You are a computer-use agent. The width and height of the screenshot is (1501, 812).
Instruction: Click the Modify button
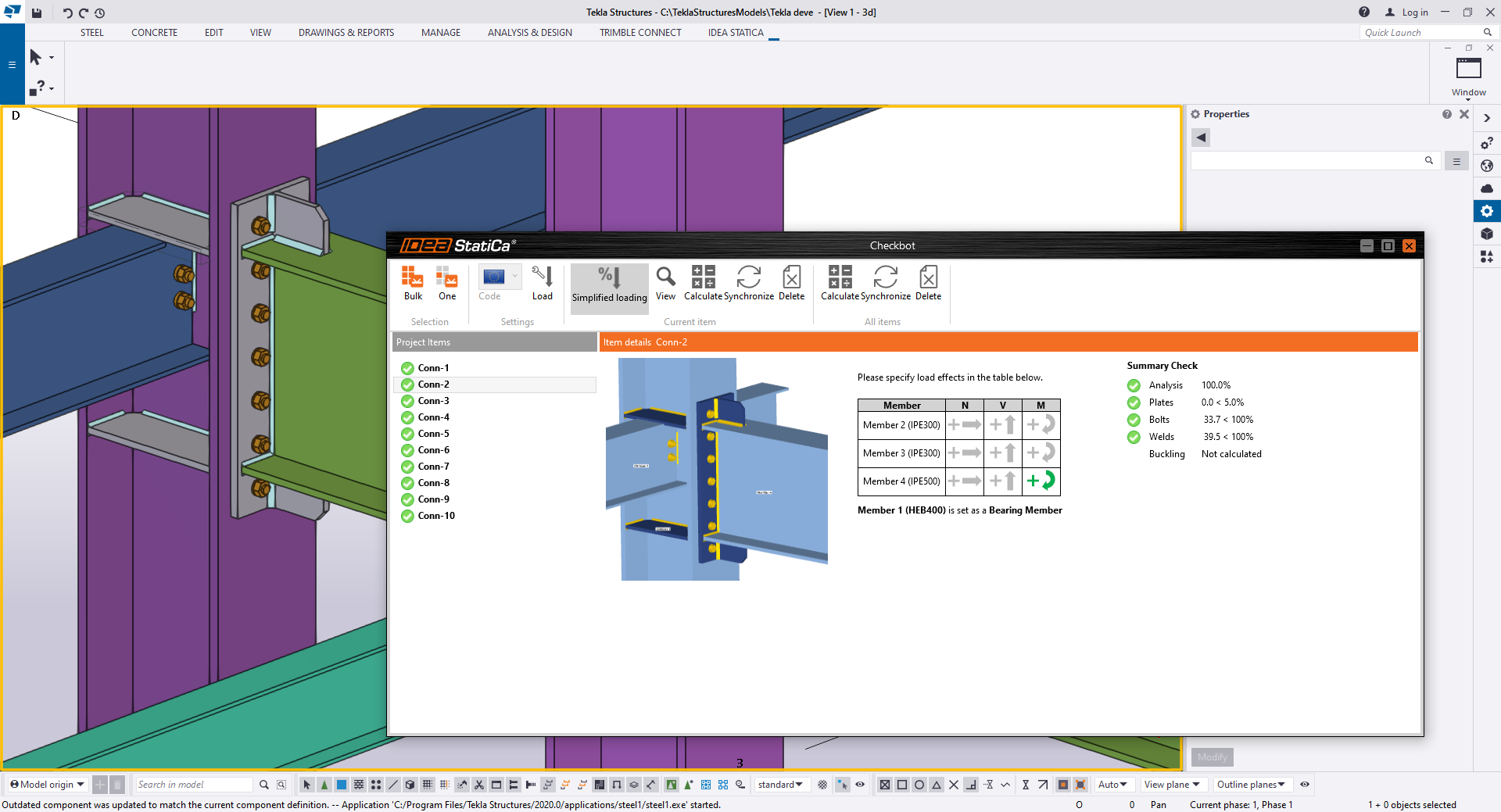coord(1211,757)
